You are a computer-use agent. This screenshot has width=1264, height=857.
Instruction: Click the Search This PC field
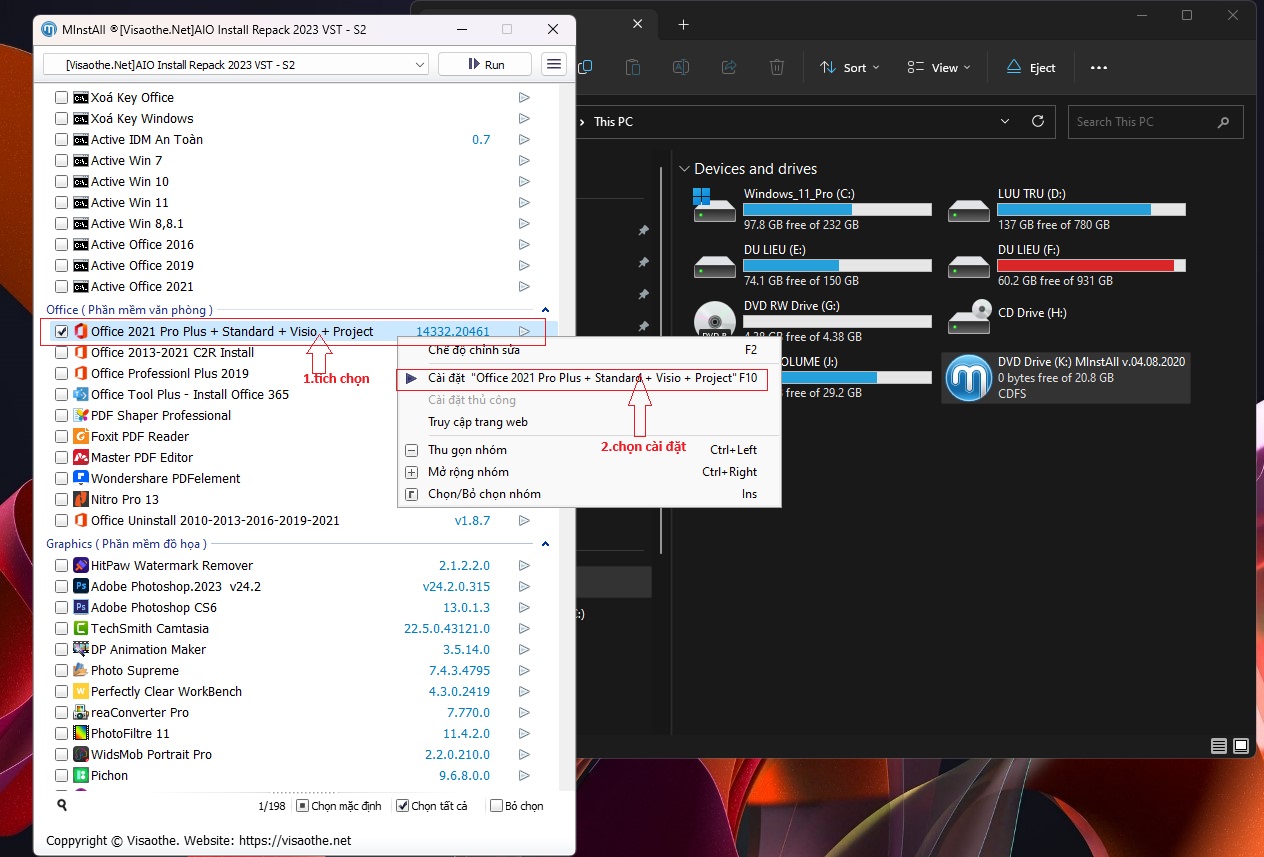pyautogui.click(x=1156, y=122)
